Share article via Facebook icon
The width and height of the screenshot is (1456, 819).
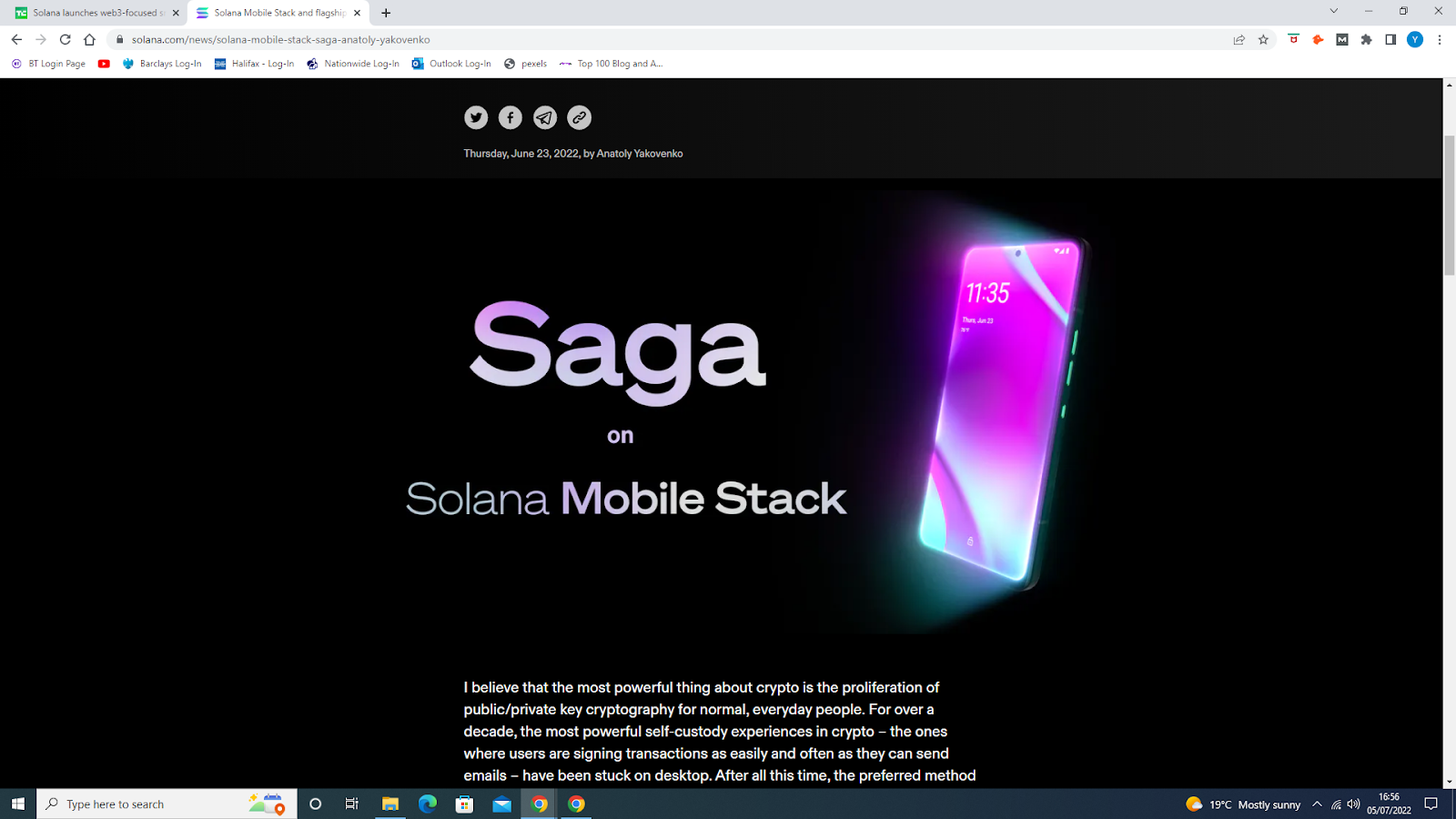click(511, 117)
